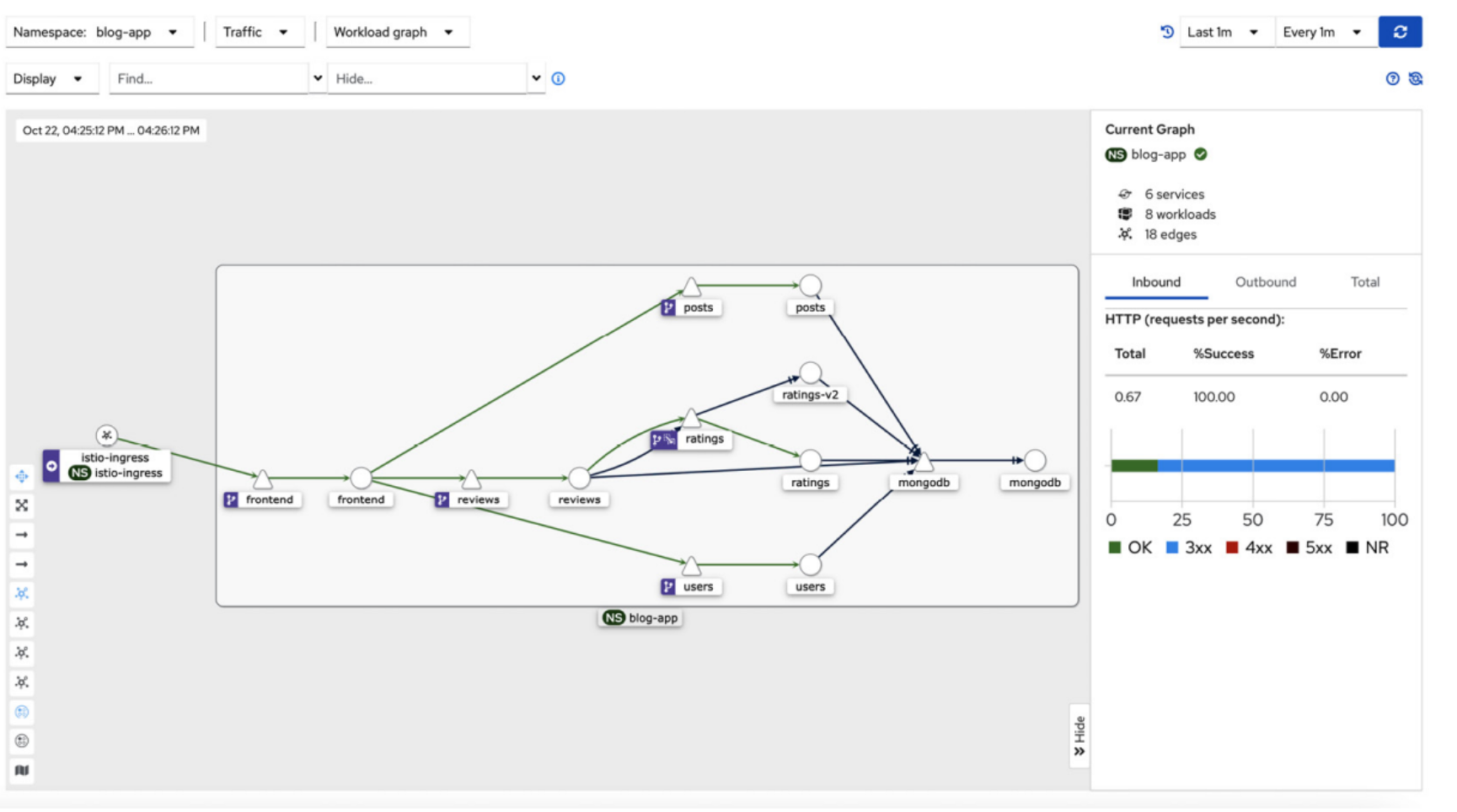Collapse side panel with the Hide button
Screen dimensions: 1457x812
tap(1079, 736)
